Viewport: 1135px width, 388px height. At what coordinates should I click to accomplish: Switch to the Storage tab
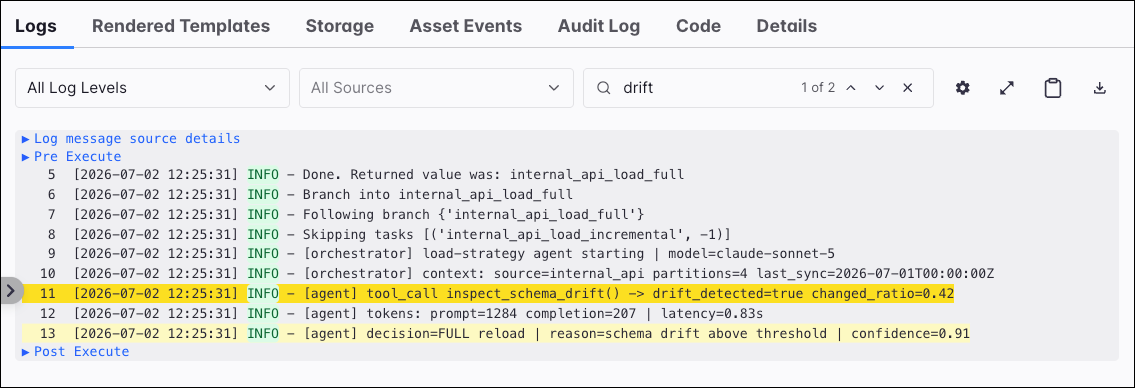coord(339,26)
